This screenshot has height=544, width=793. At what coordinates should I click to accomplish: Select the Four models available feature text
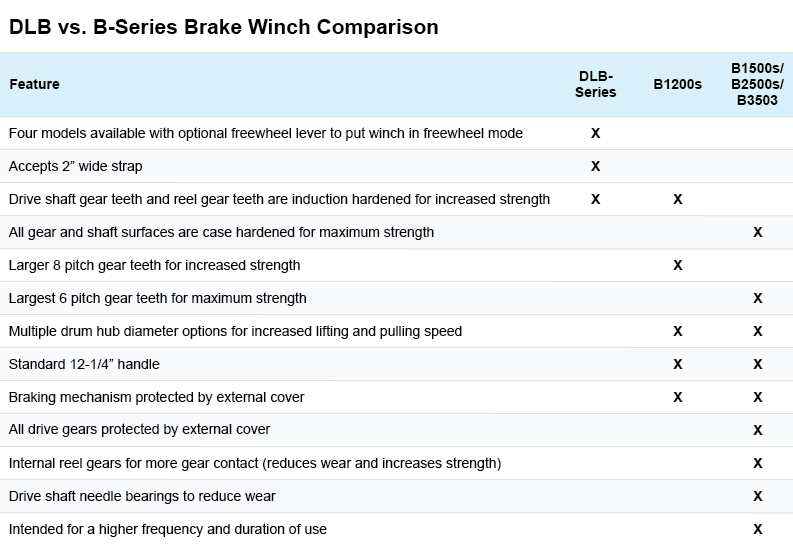pos(266,133)
